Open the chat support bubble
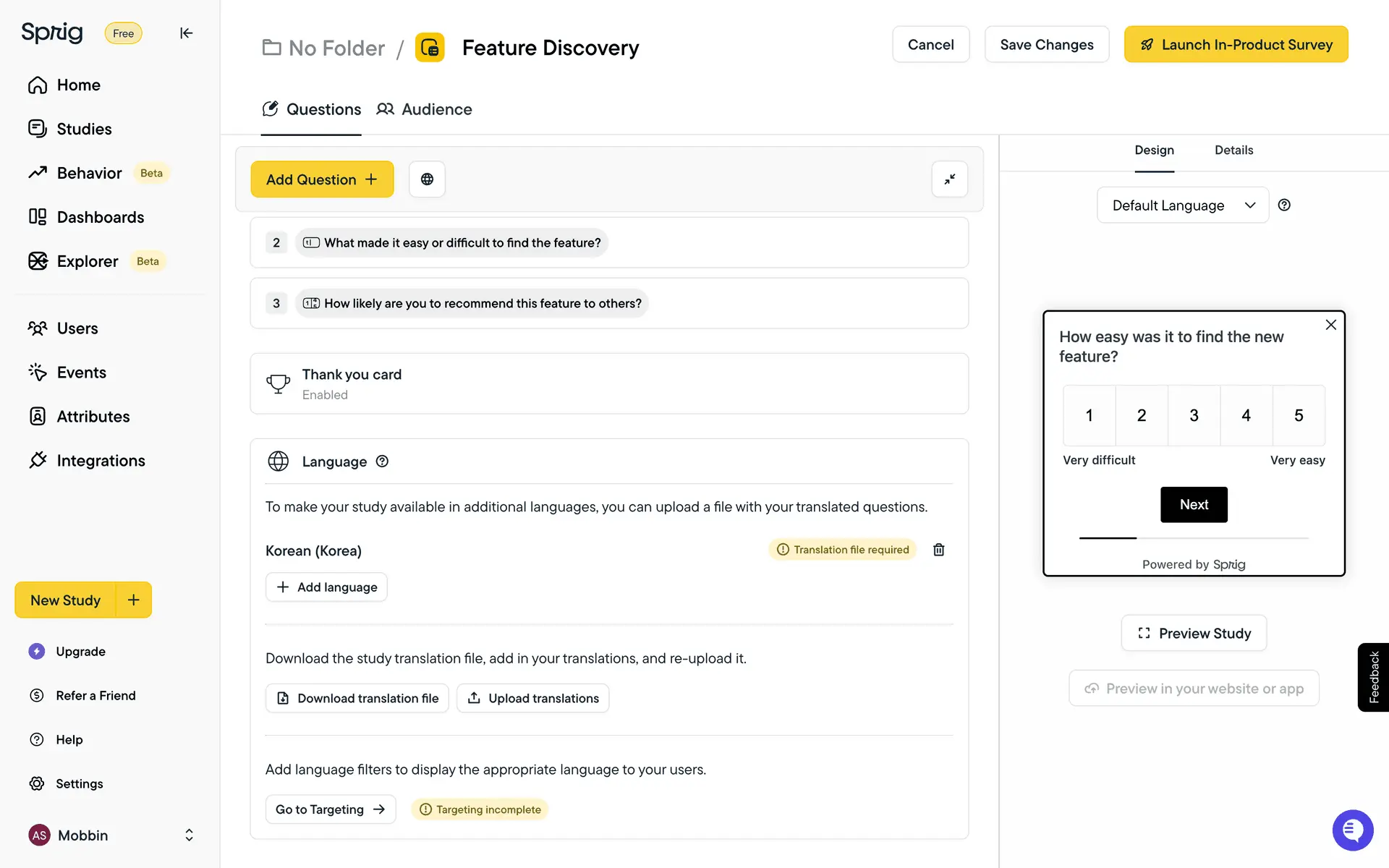The image size is (1389, 868). (x=1352, y=830)
